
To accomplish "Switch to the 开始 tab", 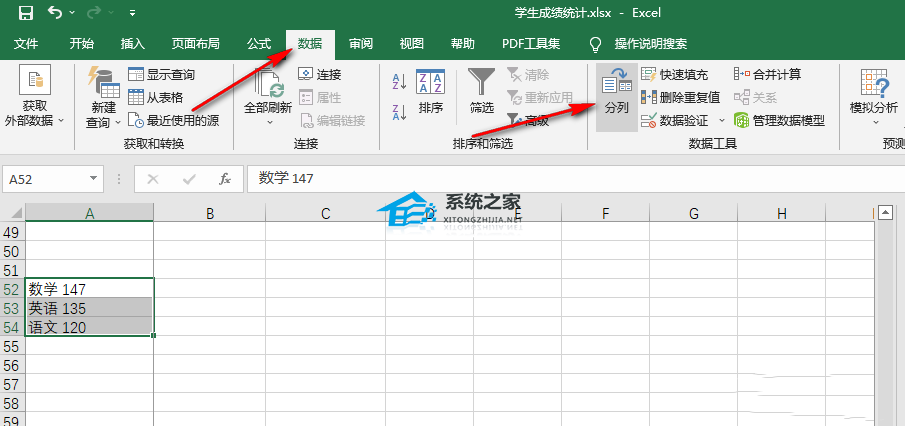I will (x=81, y=44).
